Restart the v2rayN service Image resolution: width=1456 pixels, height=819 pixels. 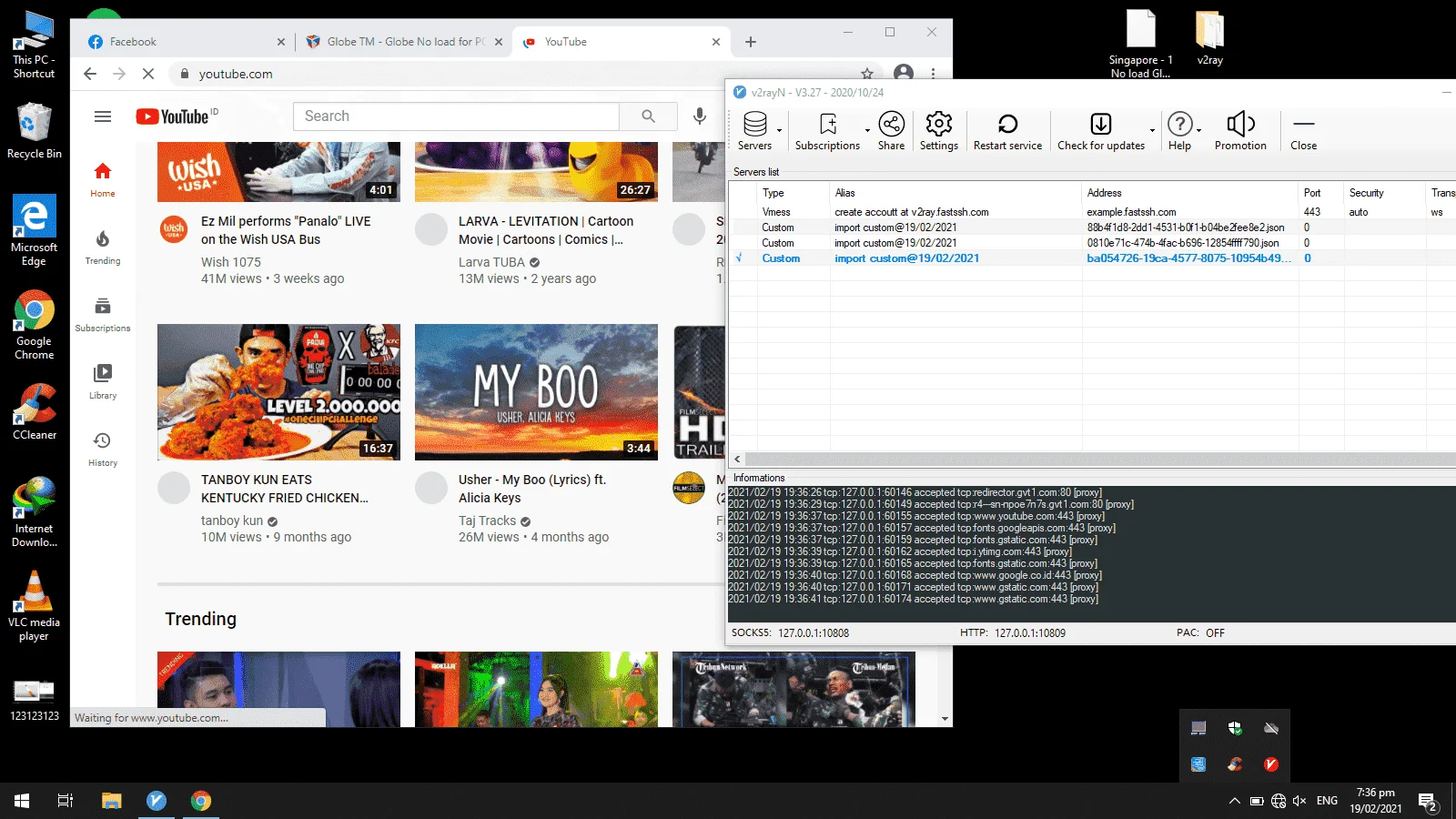click(x=1007, y=131)
